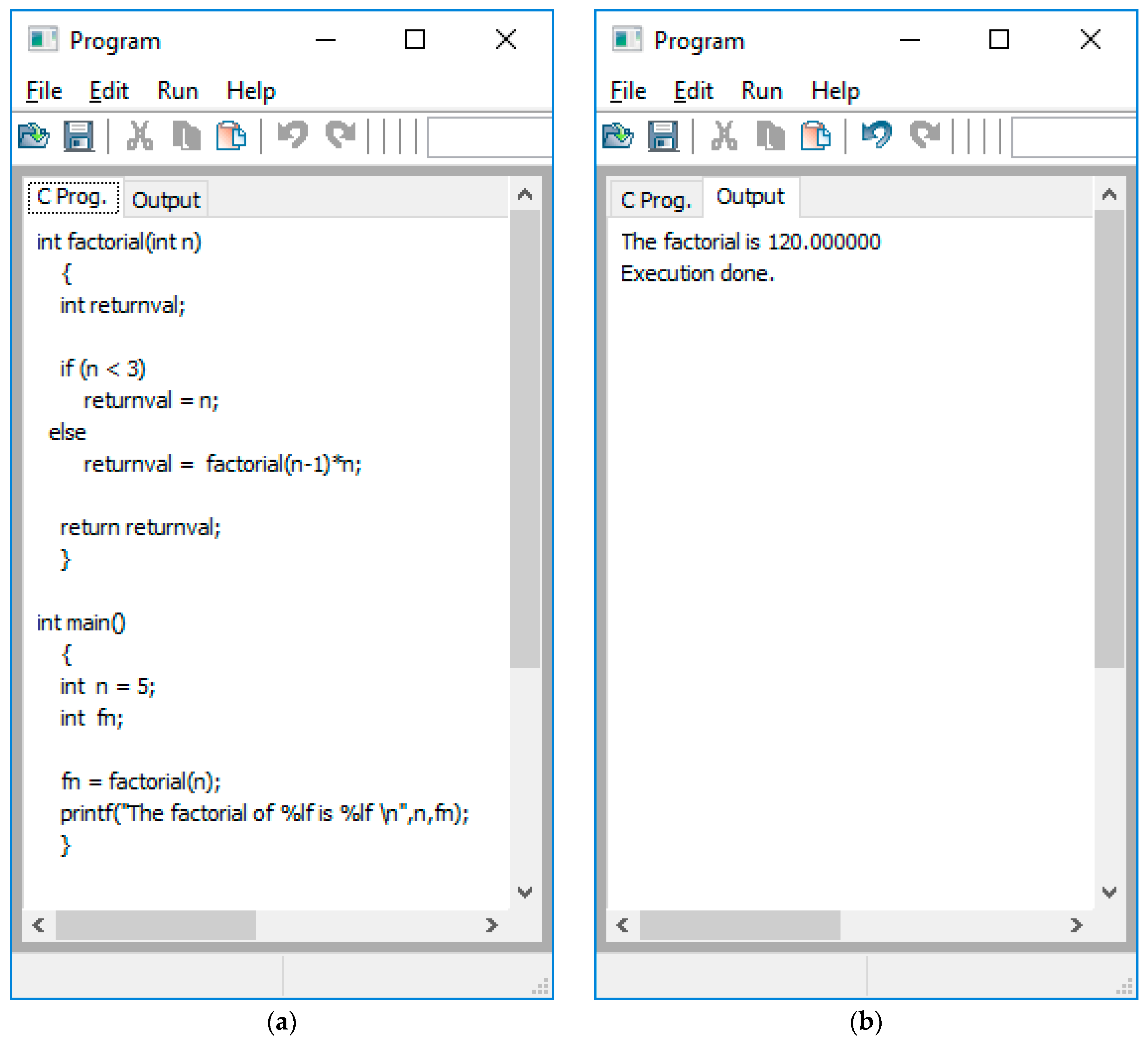This screenshot has width=1148, height=1046.
Task: Click the line 'returnval = factorial(n-1)*n;'
Action: click(x=223, y=464)
